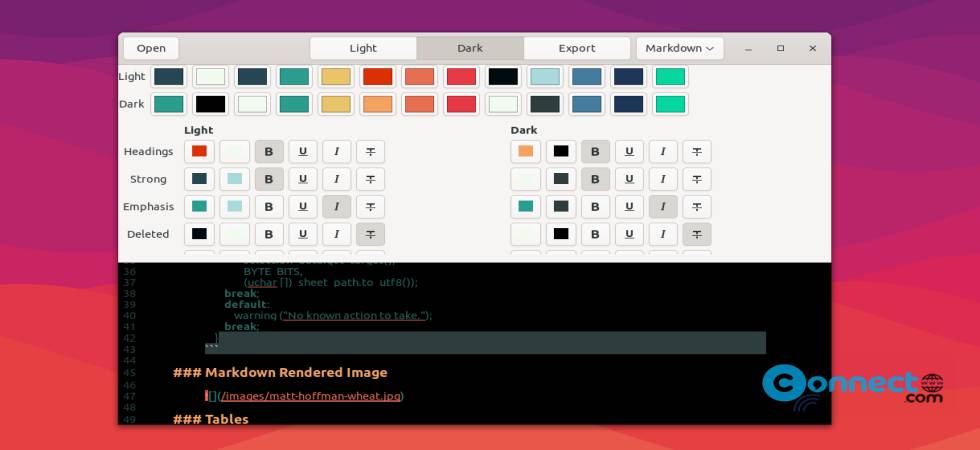Open the Markdown language dropdown
The image size is (980, 450).
(x=679, y=48)
